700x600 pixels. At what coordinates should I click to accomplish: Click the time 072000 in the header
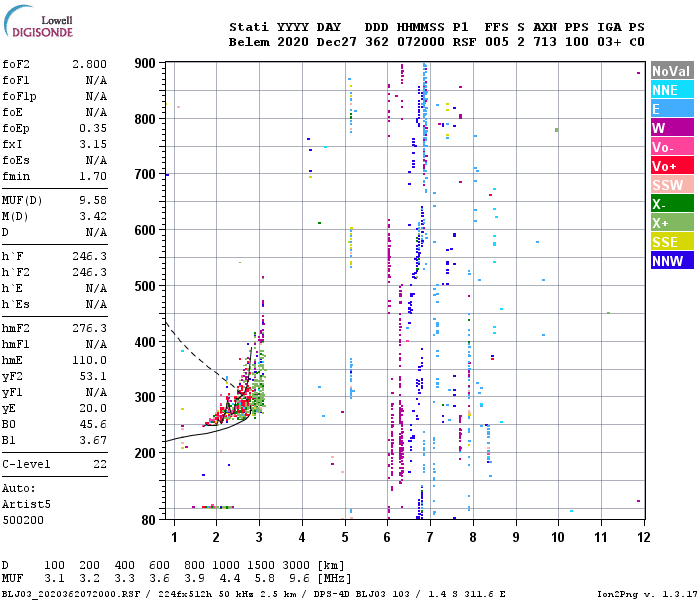421,42
